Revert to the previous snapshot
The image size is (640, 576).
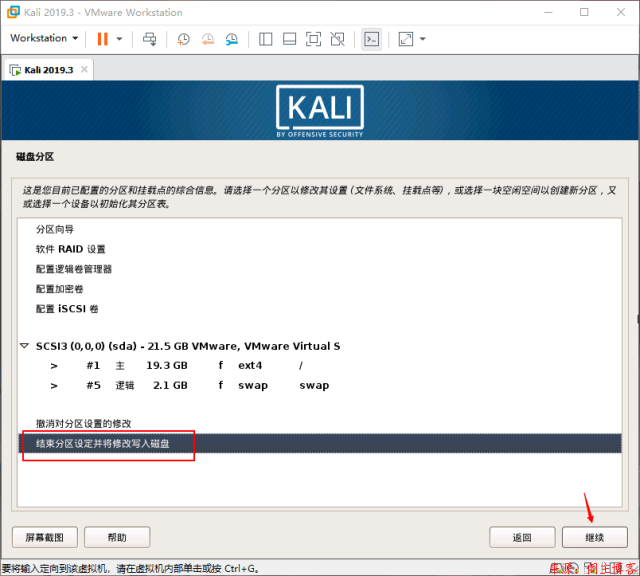point(207,39)
